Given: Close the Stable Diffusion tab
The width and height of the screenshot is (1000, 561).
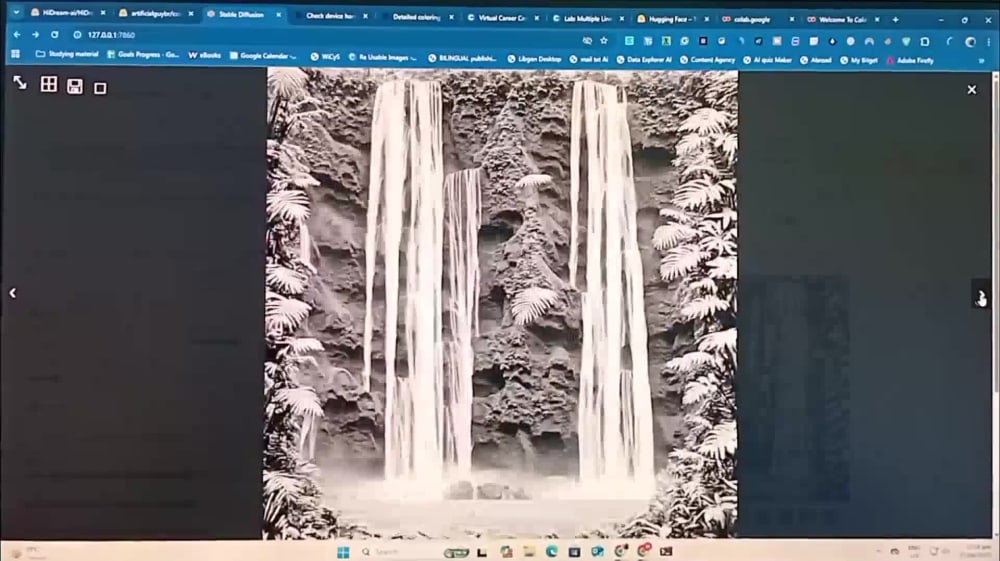Looking at the screenshot, I should pos(279,15).
